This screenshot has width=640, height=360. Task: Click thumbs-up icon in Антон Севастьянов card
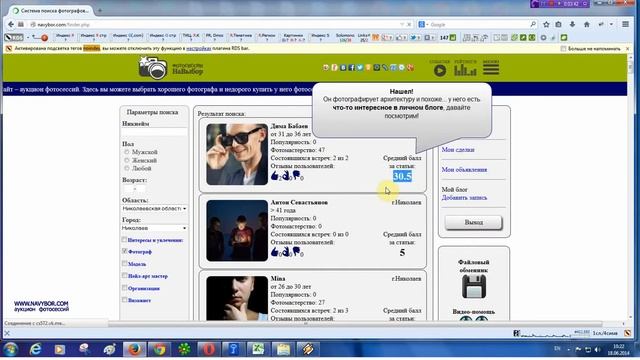coord(275,252)
